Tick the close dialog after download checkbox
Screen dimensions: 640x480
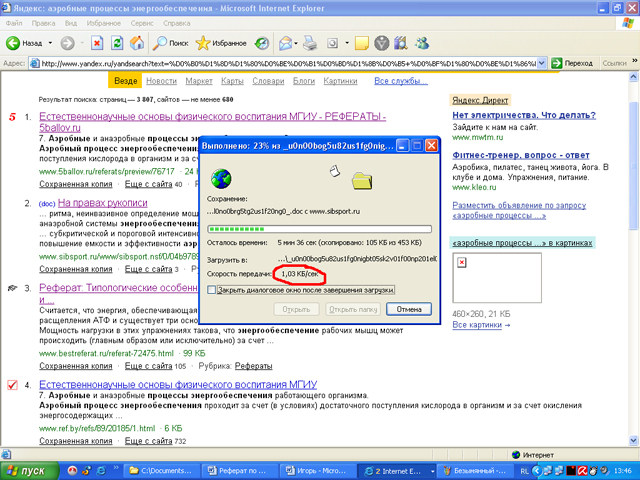(211, 290)
